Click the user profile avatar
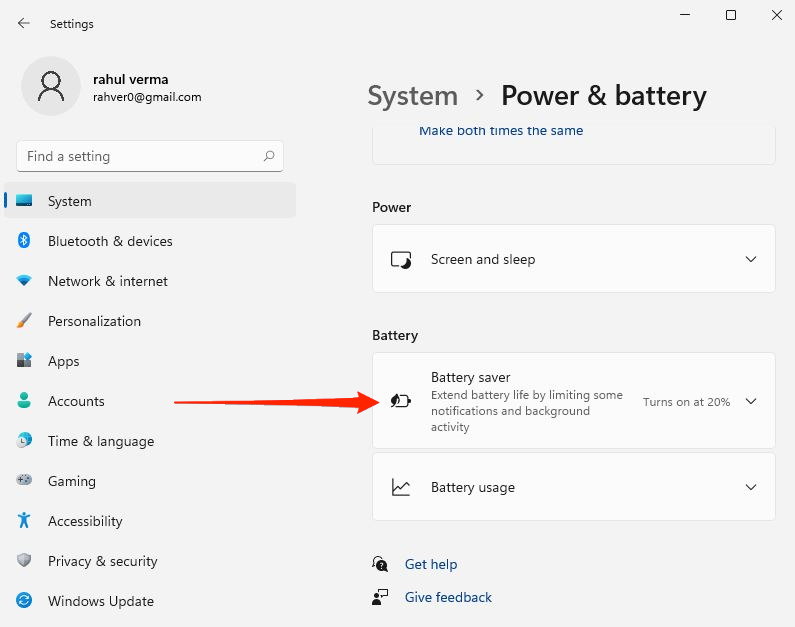 pos(50,86)
